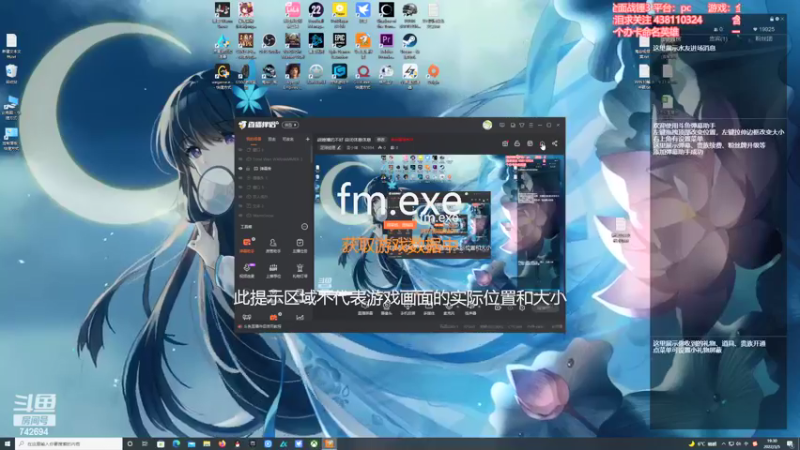Click the hamburger menu icon in the streaming app title bar

coord(531,125)
